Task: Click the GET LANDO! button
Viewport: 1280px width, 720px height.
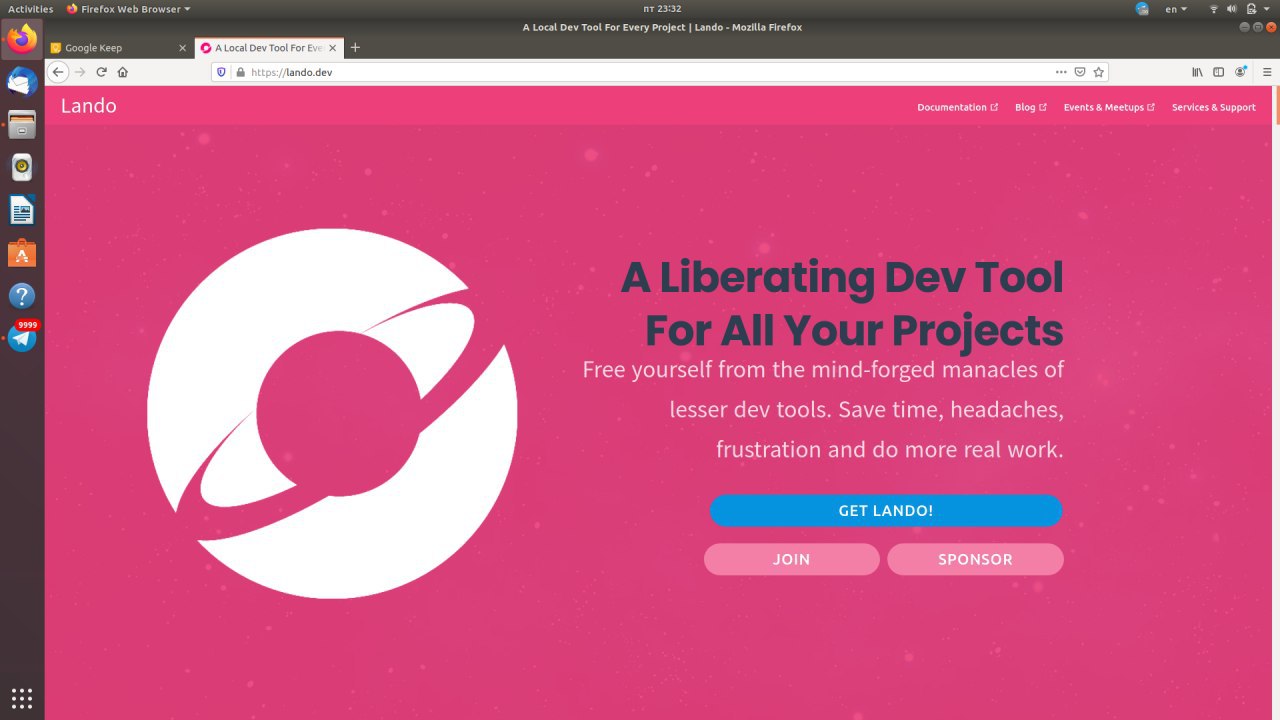Action: point(886,510)
